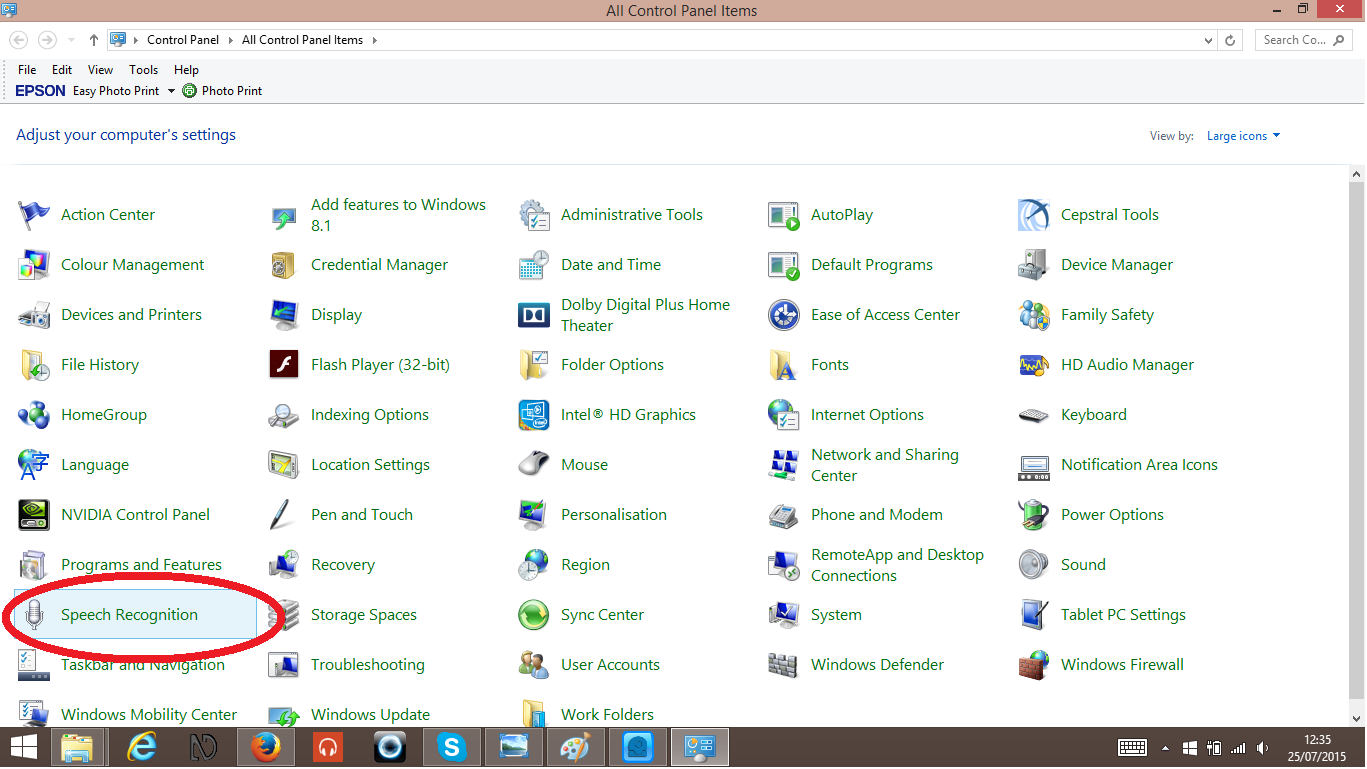The height and width of the screenshot is (769, 1367).
Task: Open the Intel HD Graphics icon
Action: coord(534,415)
